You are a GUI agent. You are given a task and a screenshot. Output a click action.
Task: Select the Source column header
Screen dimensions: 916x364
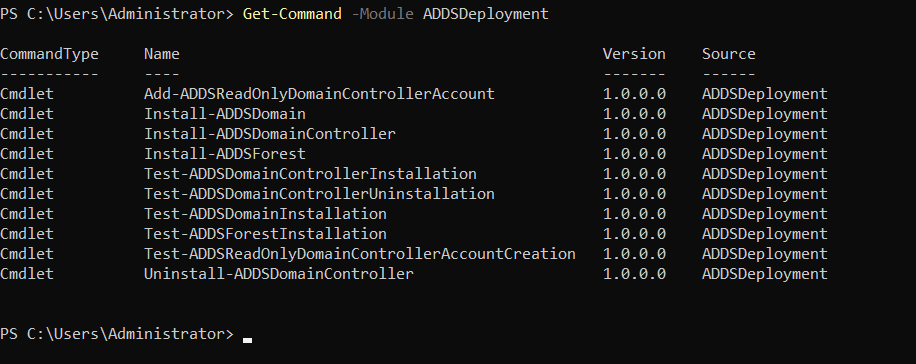[x=728, y=54]
